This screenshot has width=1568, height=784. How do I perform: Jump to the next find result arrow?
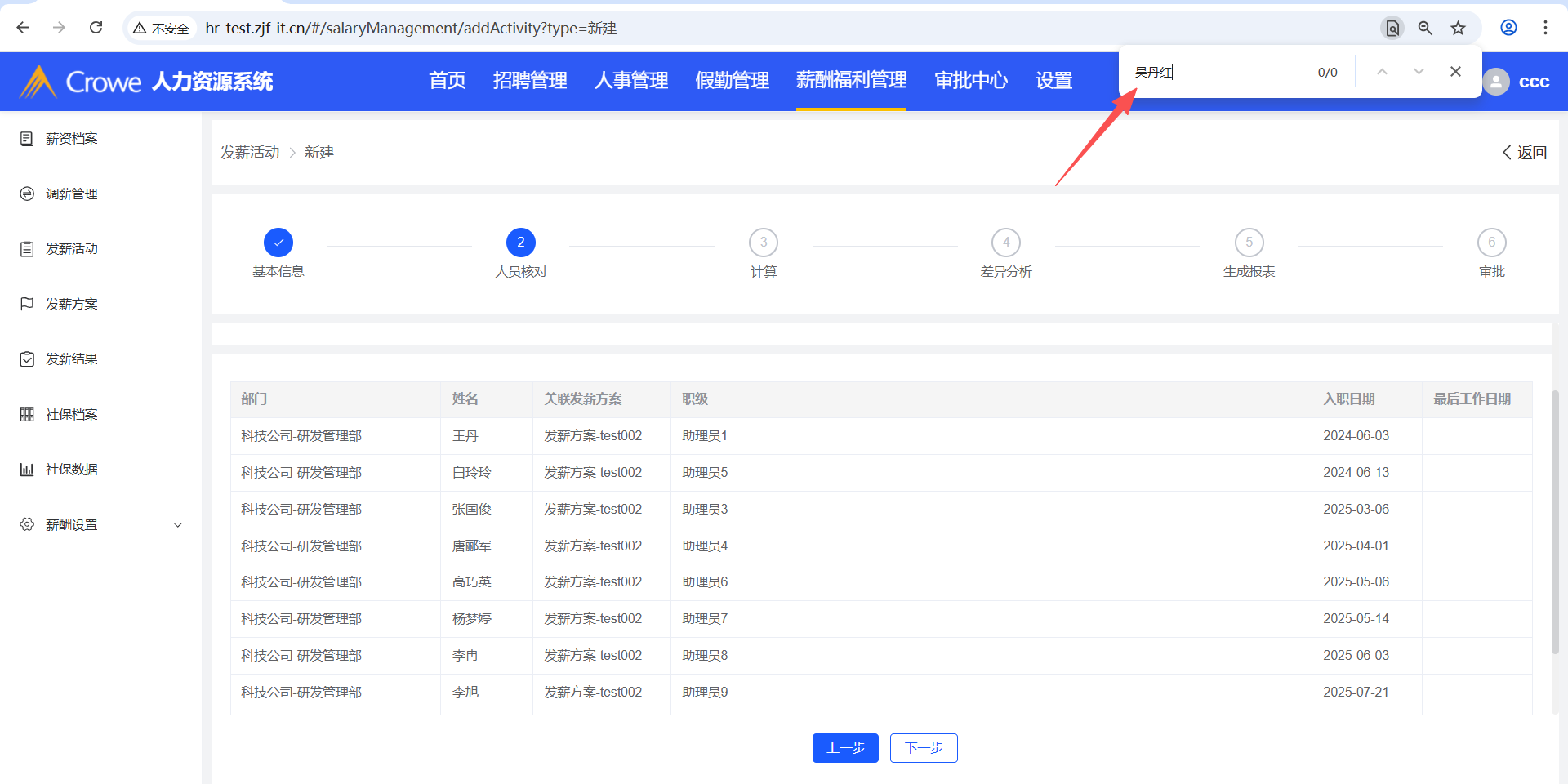point(1419,72)
